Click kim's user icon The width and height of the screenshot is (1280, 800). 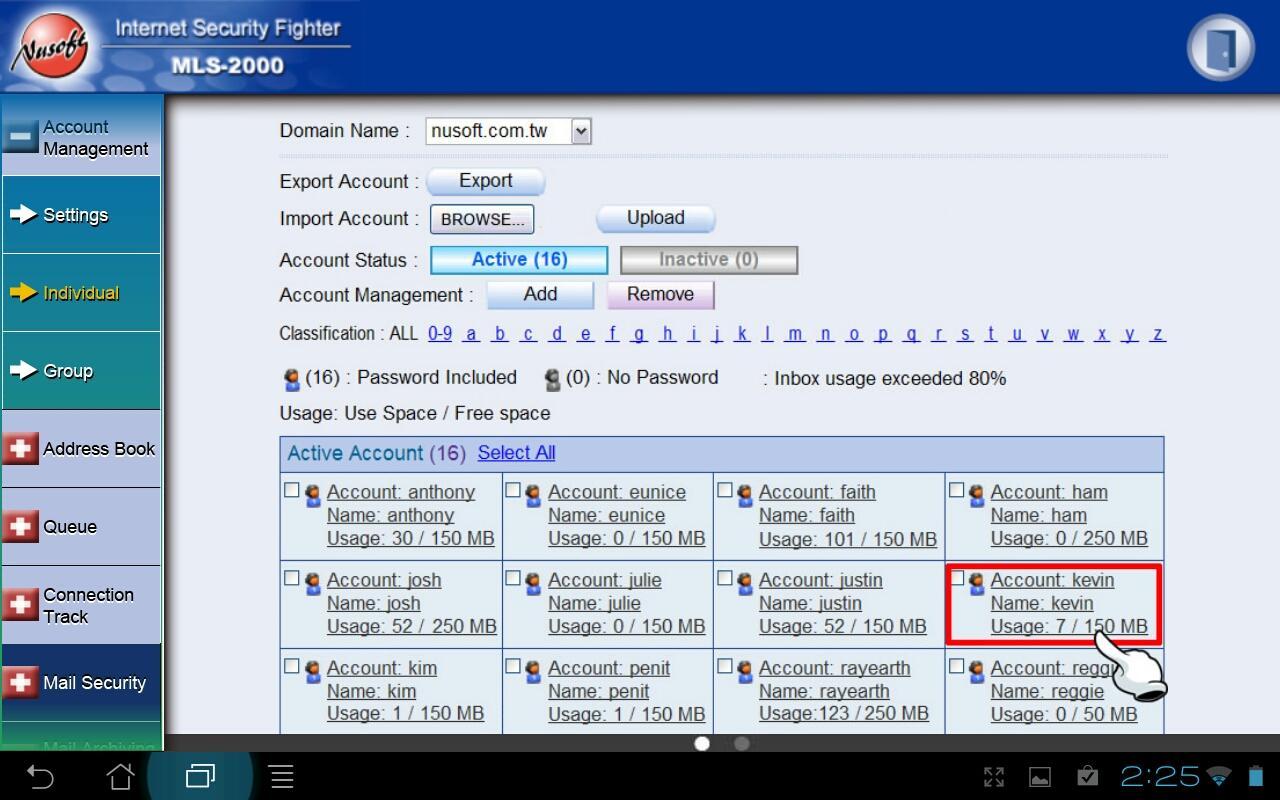[x=312, y=672]
